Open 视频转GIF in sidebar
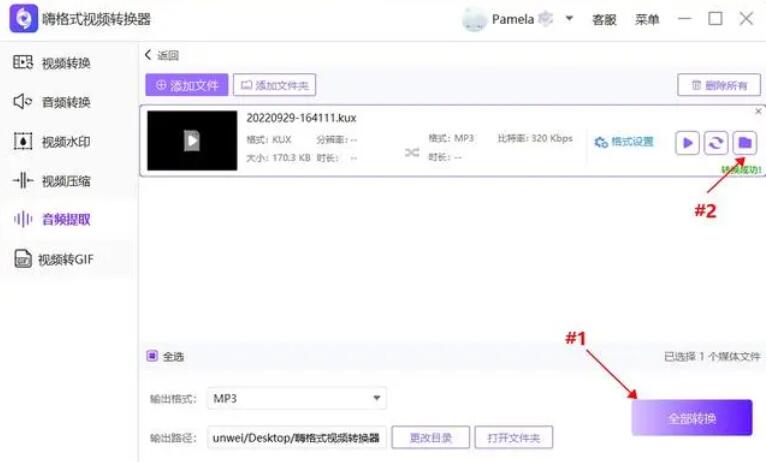766x462 pixels. click(x=53, y=259)
